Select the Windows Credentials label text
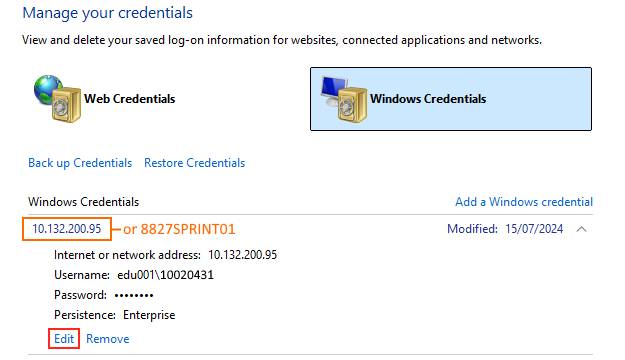The image size is (625, 360). [428, 99]
